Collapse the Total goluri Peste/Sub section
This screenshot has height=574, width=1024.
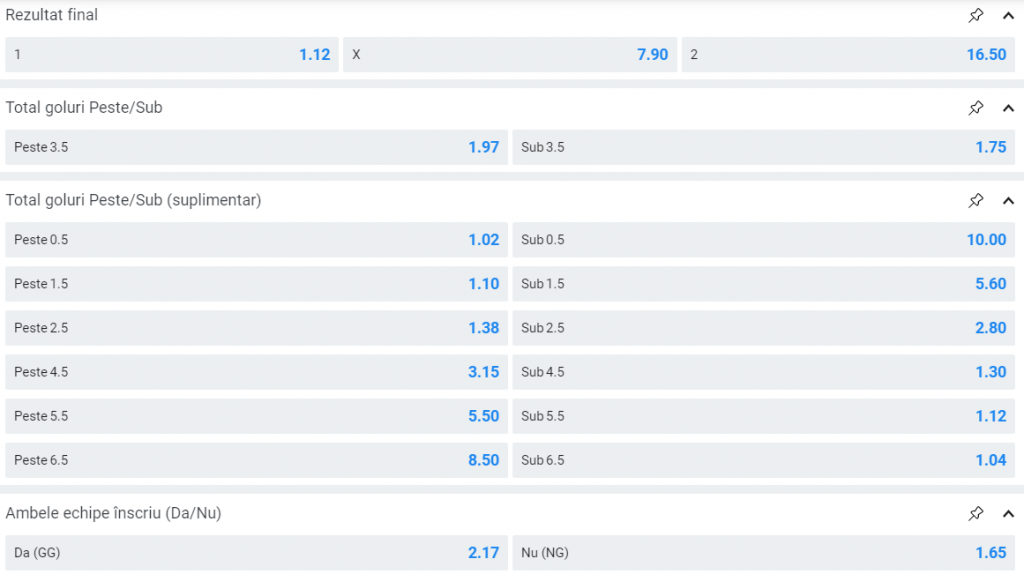[x=1007, y=108]
